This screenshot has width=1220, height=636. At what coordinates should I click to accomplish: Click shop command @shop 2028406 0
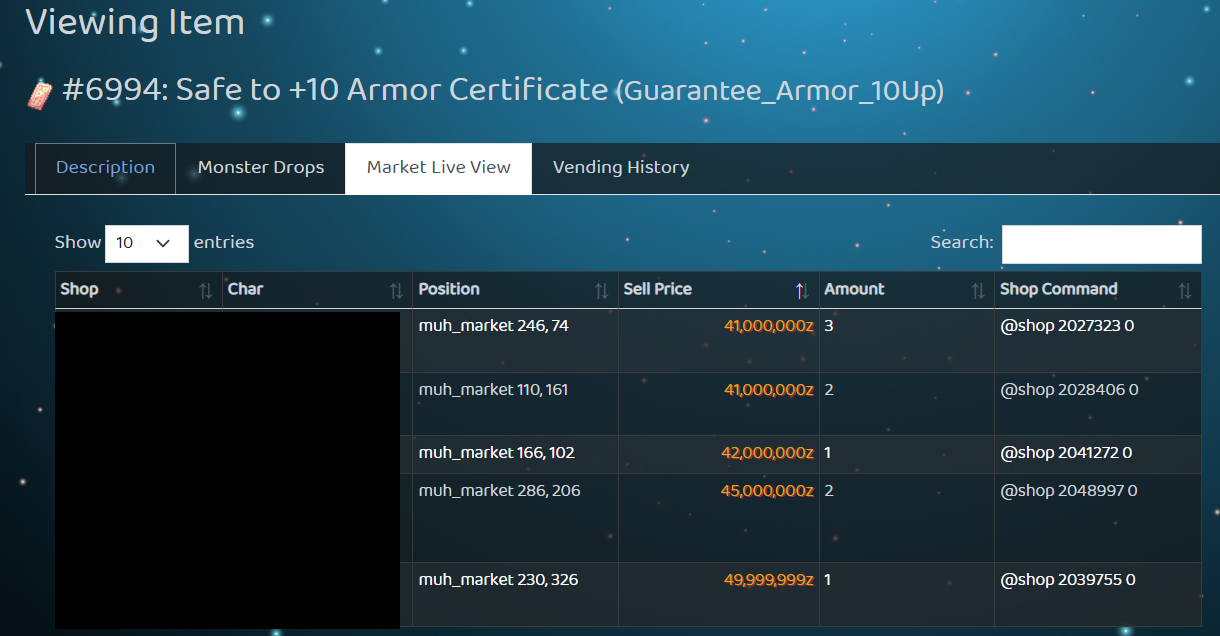click(1068, 390)
